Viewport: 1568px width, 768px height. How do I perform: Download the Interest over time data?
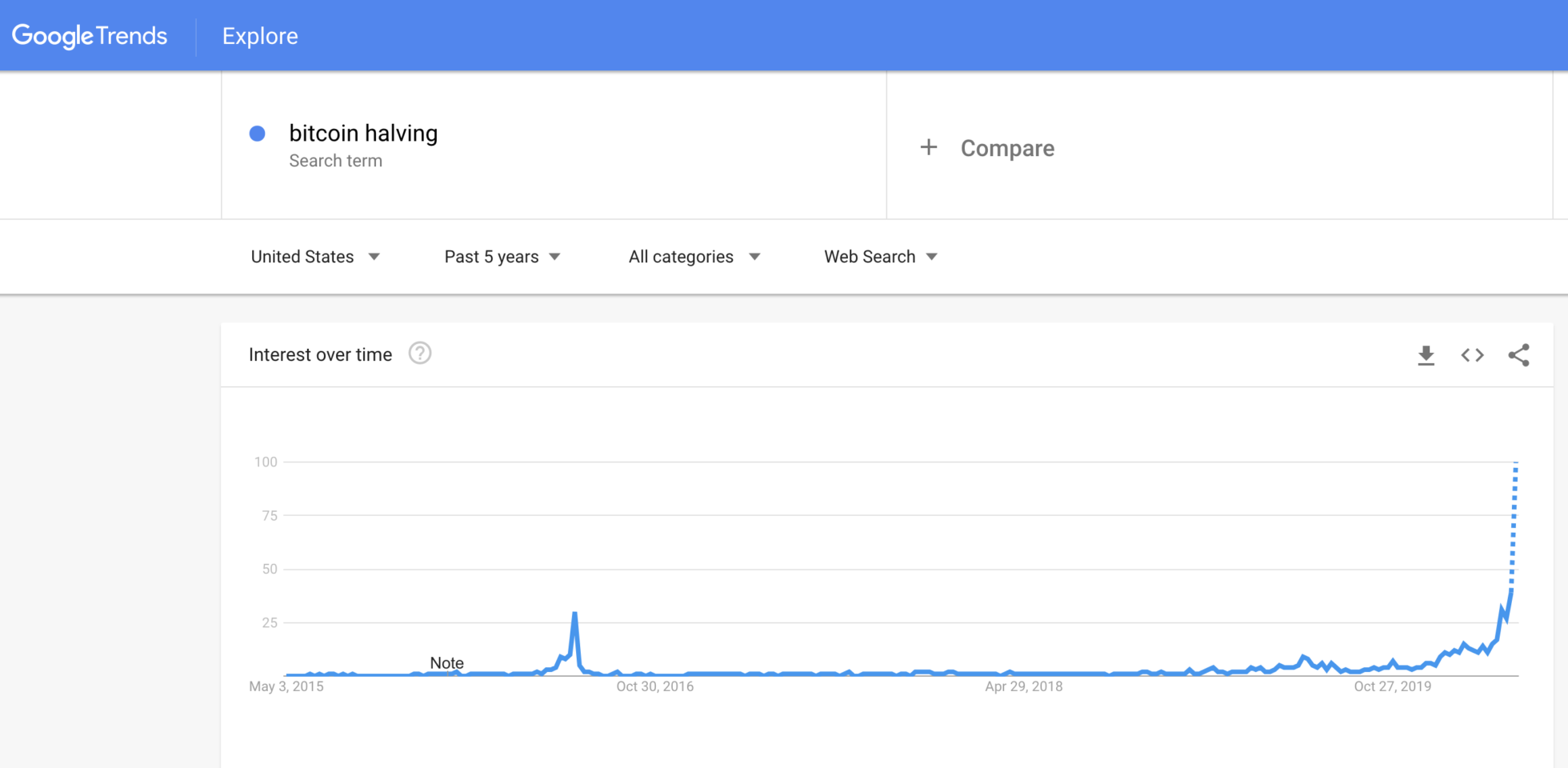pos(1426,355)
